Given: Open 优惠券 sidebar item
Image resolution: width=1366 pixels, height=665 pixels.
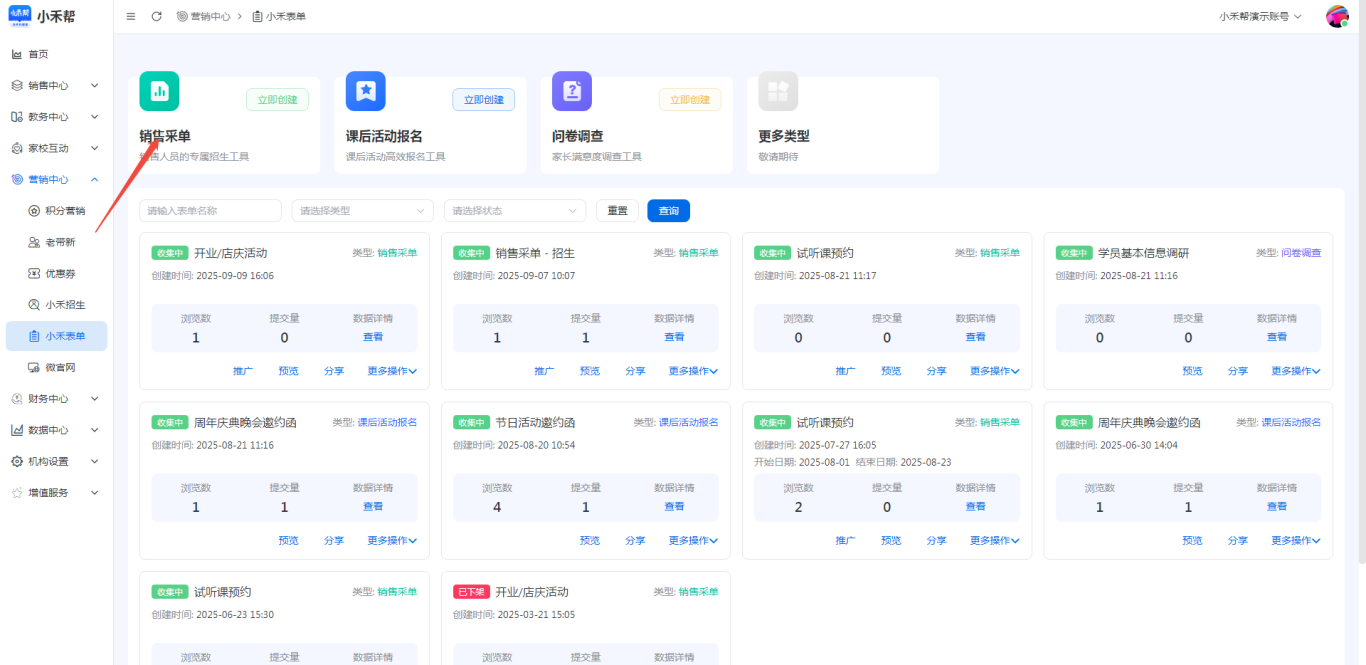Looking at the screenshot, I should pyautogui.click(x=60, y=274).
